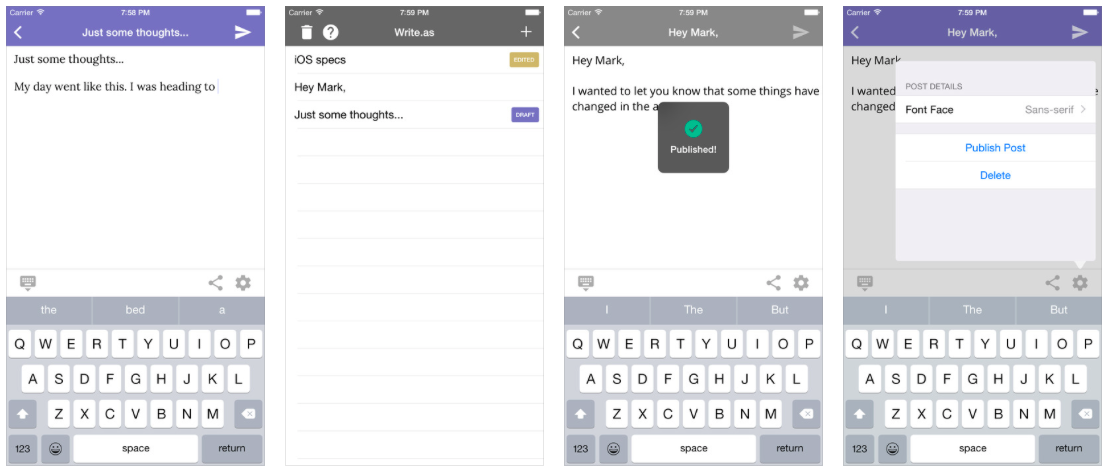Open 'Just some thoughts...' draft in list
This screenshot has height=471, width=1111.
point(414,115)
